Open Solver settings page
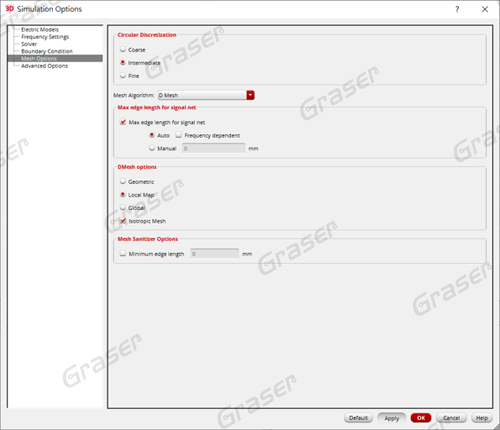This screenshot has width=500, height=430. (x=29, y=44)
